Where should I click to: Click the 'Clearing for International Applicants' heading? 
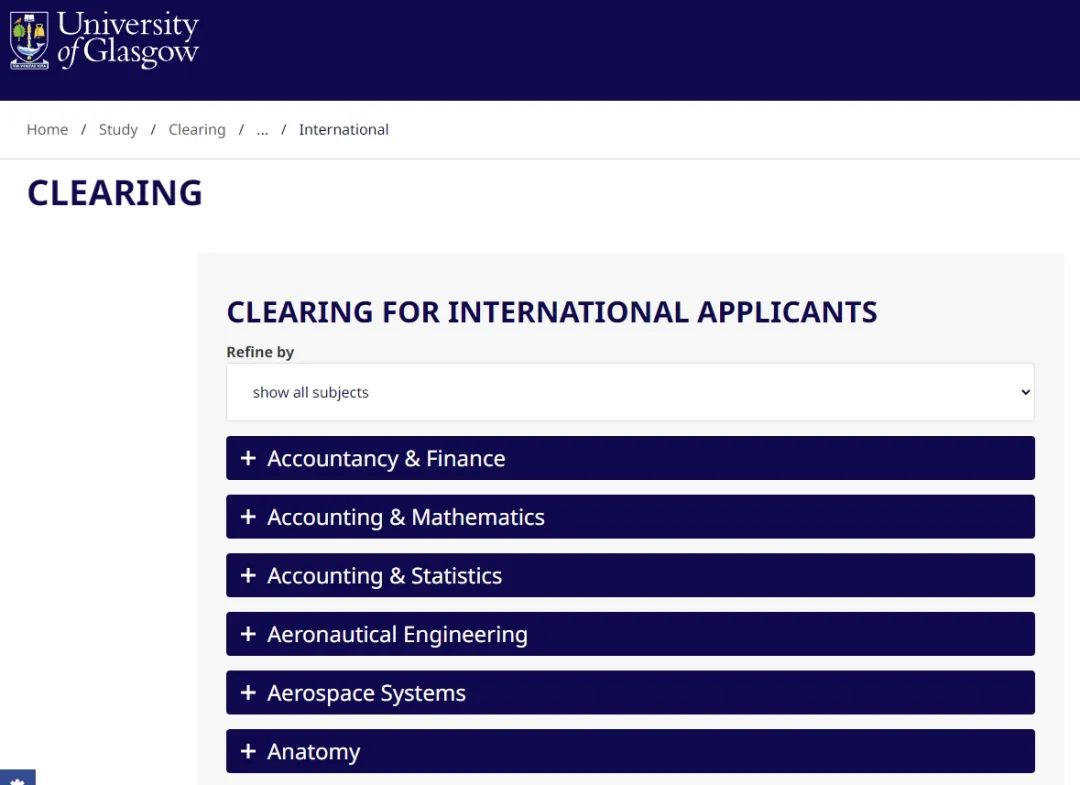click(552, 312)
